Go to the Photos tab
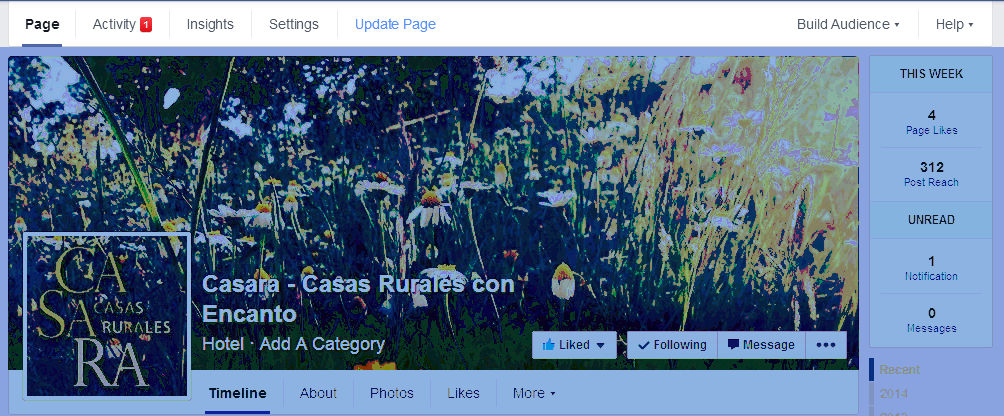The image size is (1004, 416). coord(392,393)
